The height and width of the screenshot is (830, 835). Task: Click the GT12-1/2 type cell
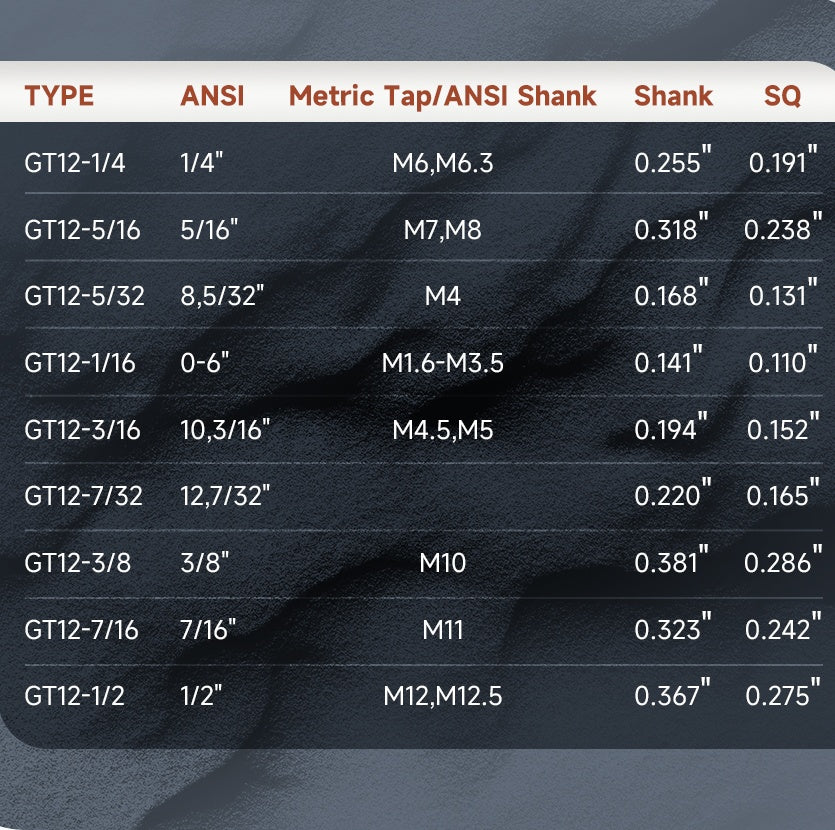tap(75, 696)
